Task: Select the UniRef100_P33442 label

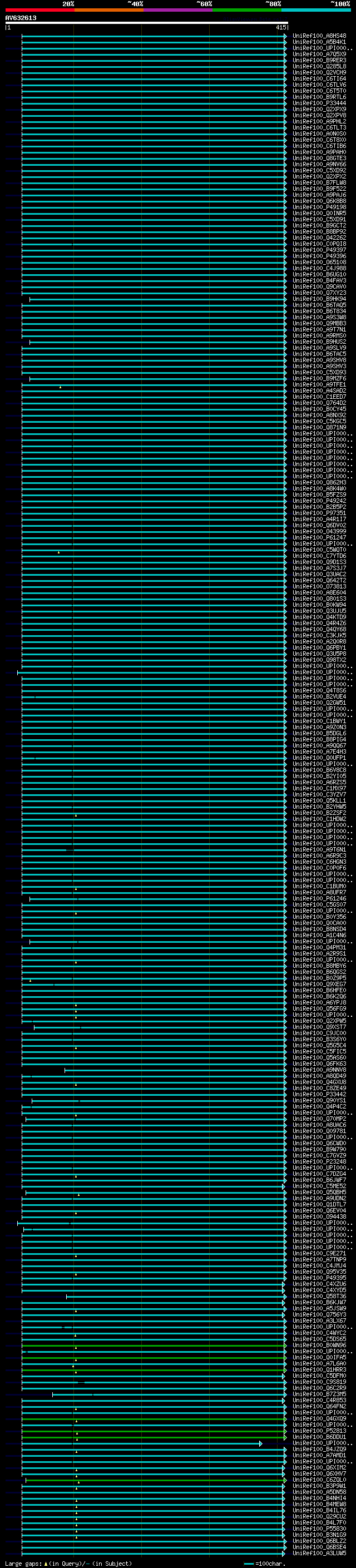Action: click(x=319, y=1095)
